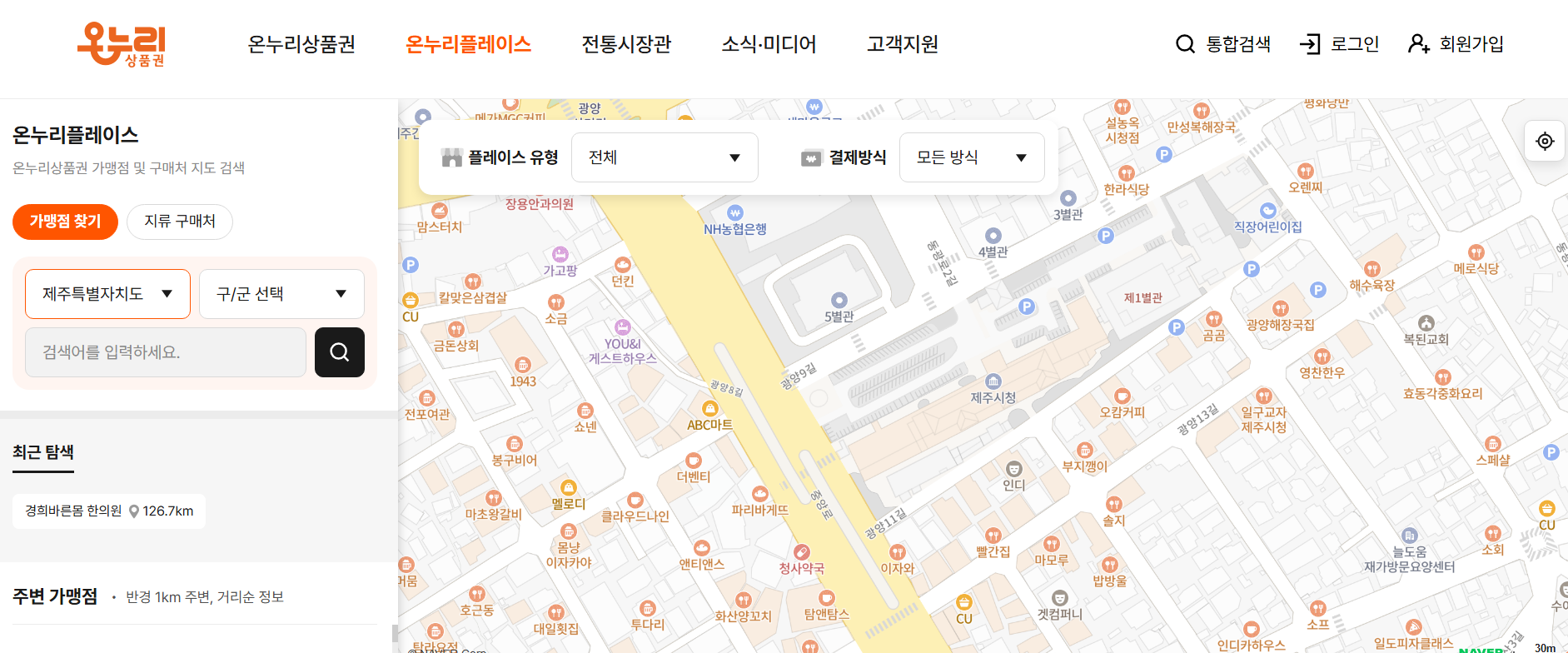Open the 전통시장관 menu
Screen dimensions: 1568x653
[x=626, y=44]
